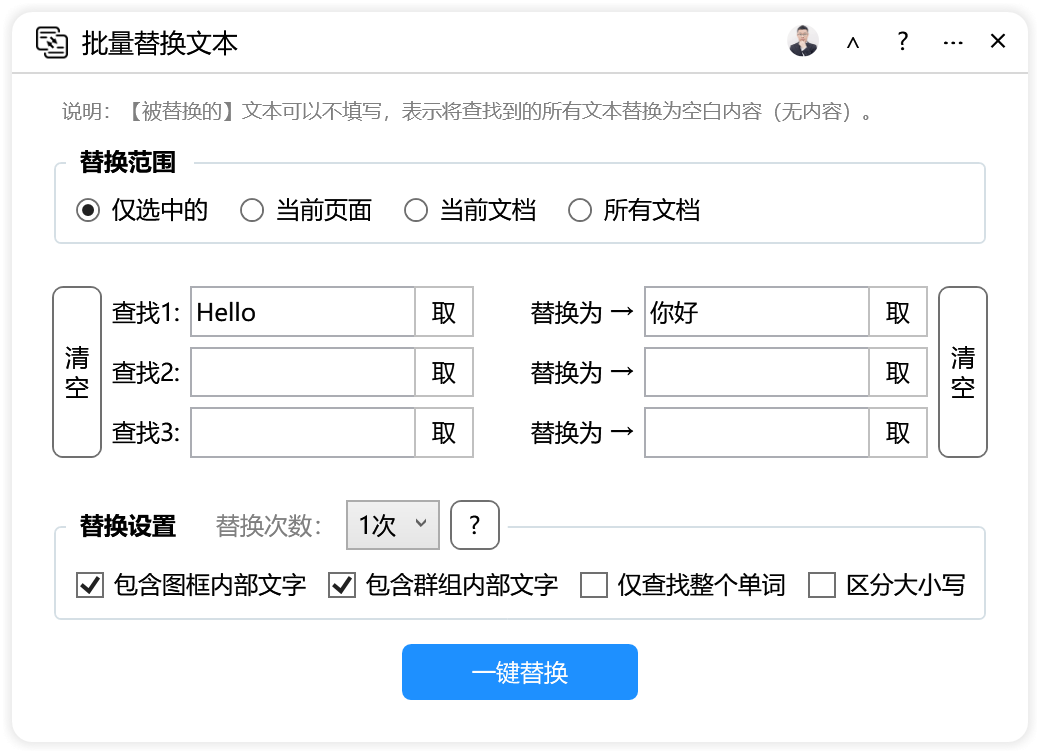
Task: Enable 仅查找整个单词 checkbox
Action: tap(594, 586)
